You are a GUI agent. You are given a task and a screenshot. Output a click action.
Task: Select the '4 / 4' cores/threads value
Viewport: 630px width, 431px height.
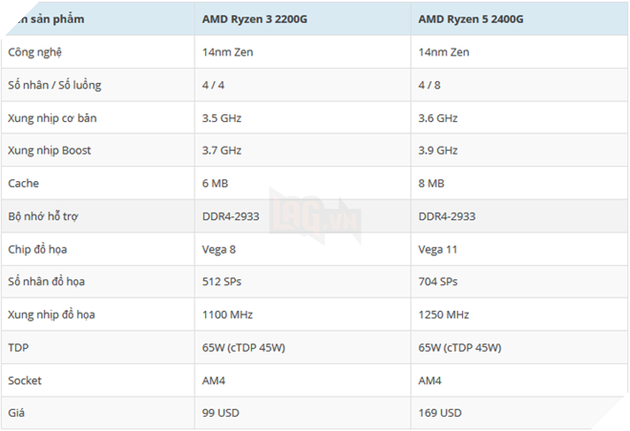tap(213, 85)
